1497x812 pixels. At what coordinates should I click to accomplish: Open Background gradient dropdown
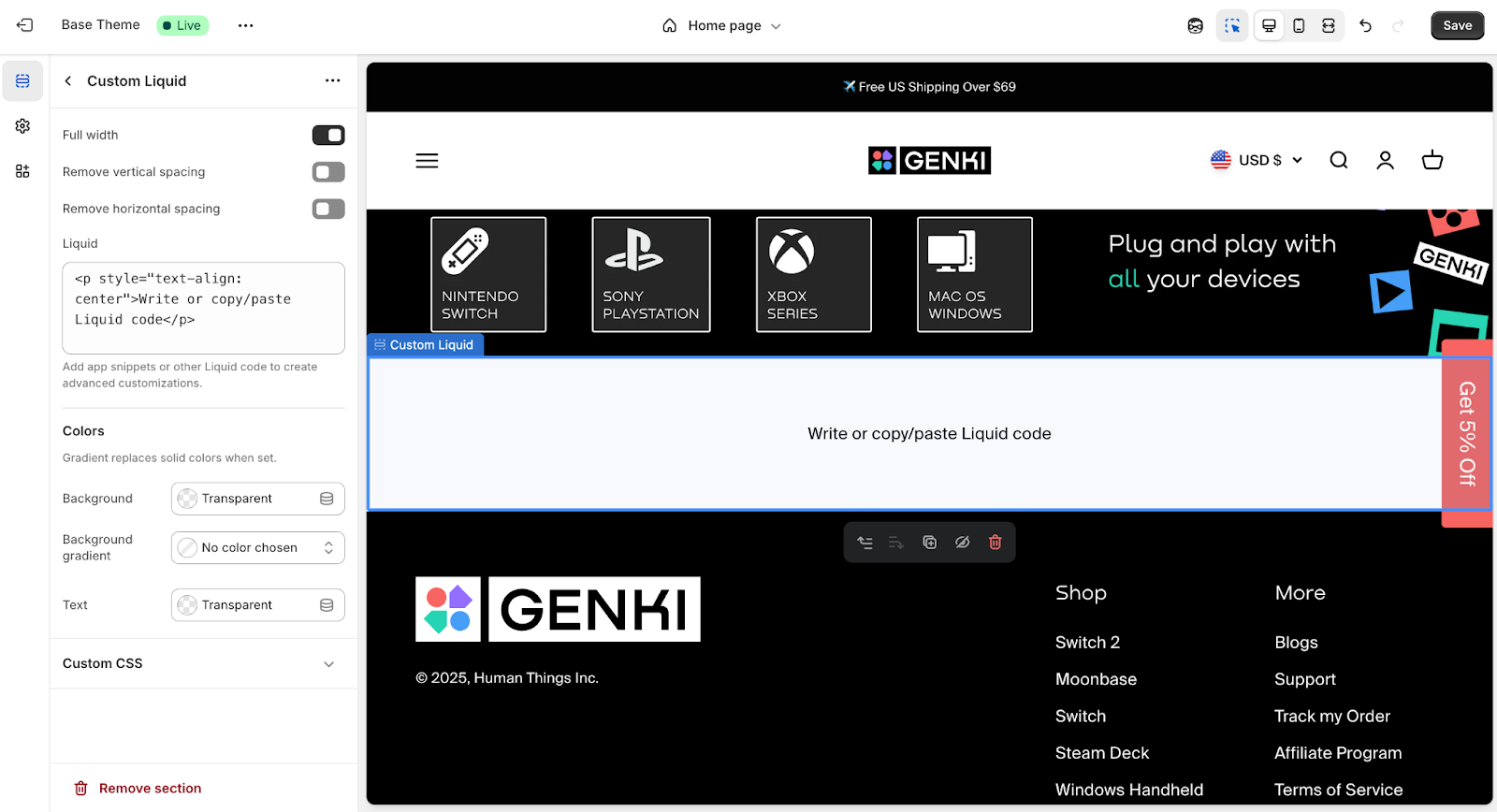[258, 548]
